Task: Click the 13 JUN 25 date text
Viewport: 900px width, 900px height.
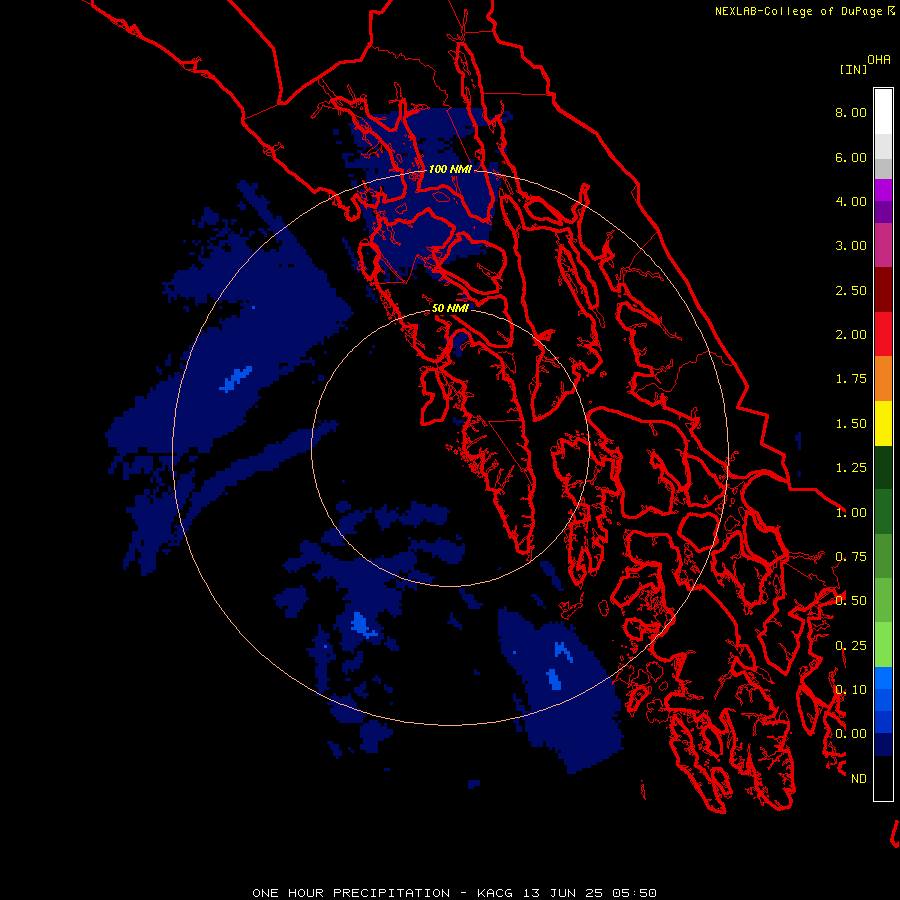Action: [x=564, y=893]
